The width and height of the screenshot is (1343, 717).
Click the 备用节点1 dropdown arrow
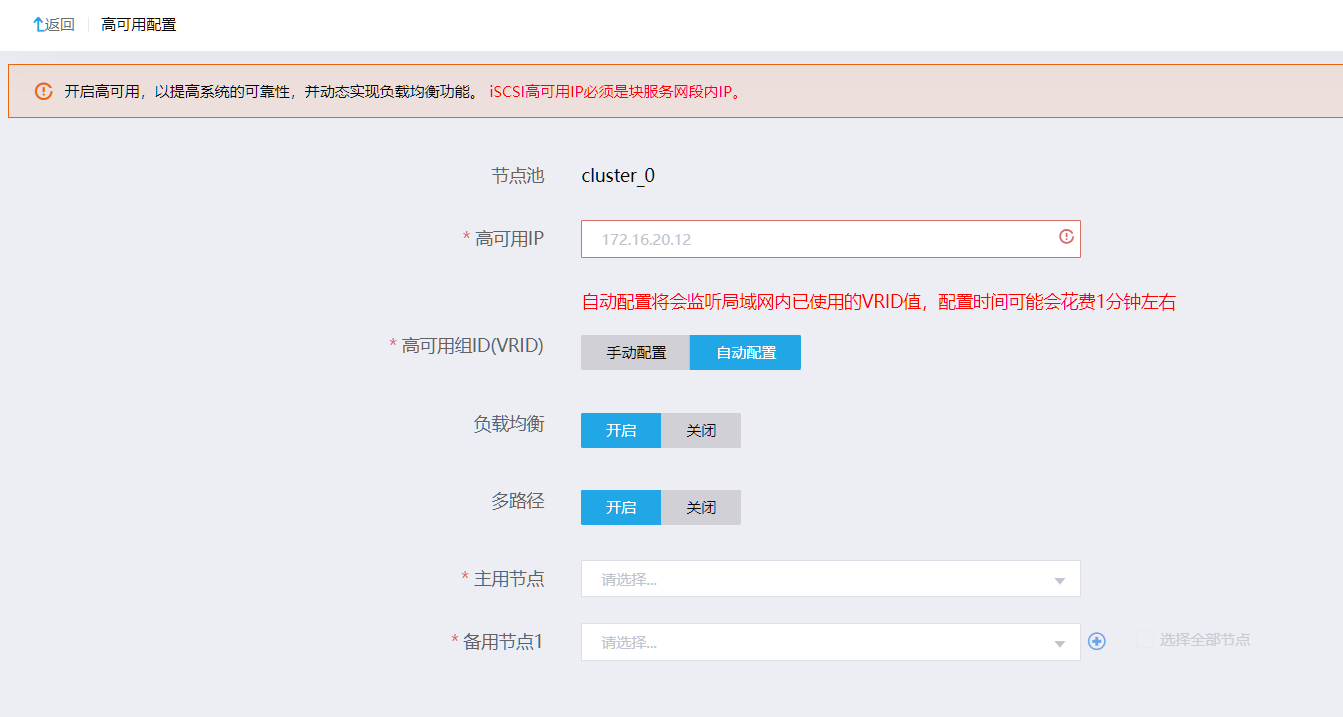1059,643
